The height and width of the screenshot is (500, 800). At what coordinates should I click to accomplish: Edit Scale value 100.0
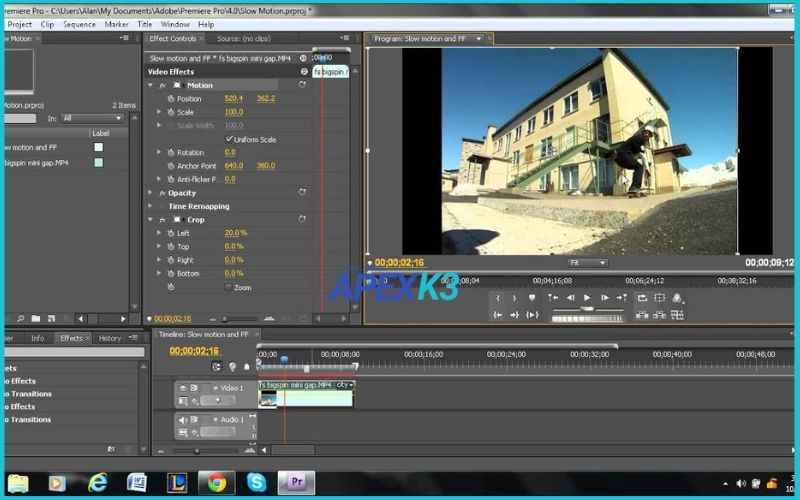pos(234,112)
